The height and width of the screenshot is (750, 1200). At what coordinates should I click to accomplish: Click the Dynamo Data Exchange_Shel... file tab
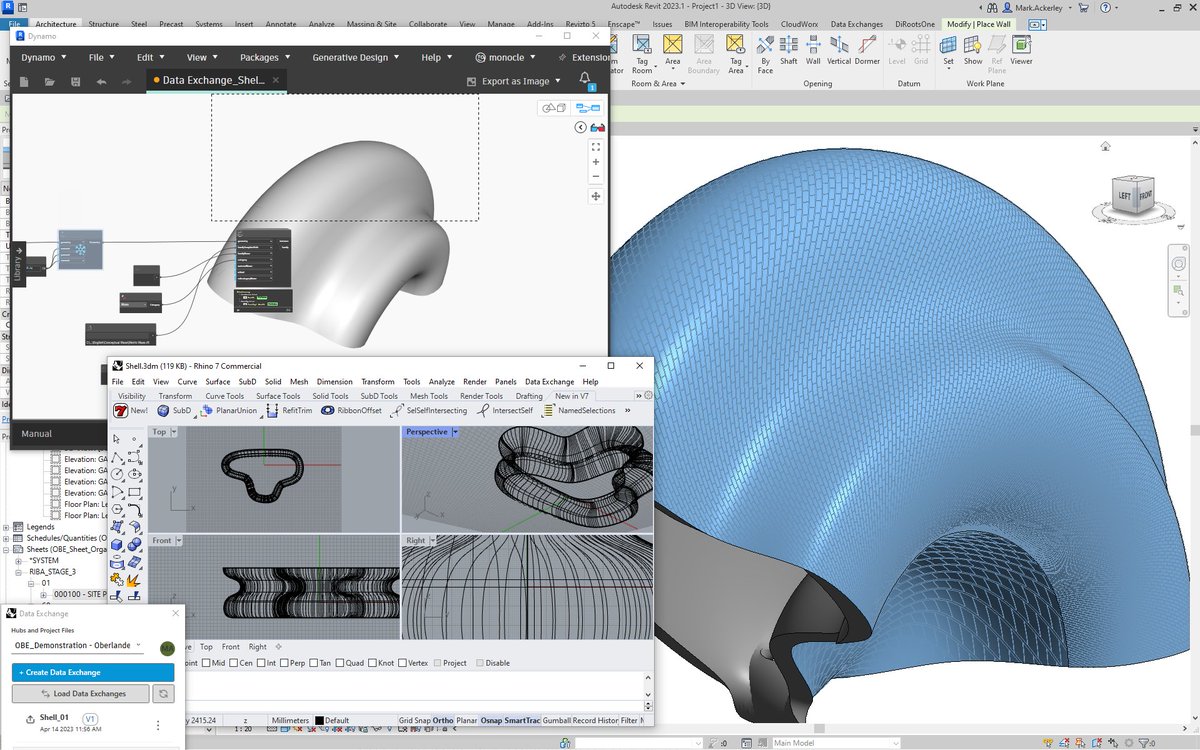(x=215, y=79)
